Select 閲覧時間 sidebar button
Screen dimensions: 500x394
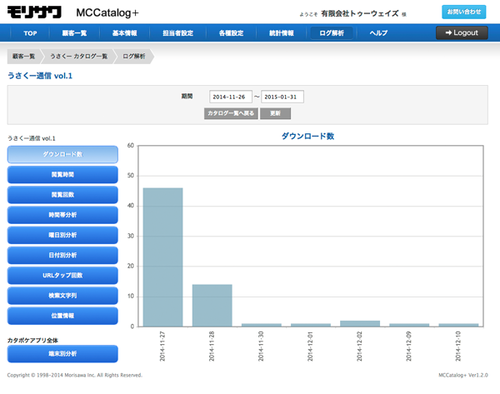tap(63, 175)
